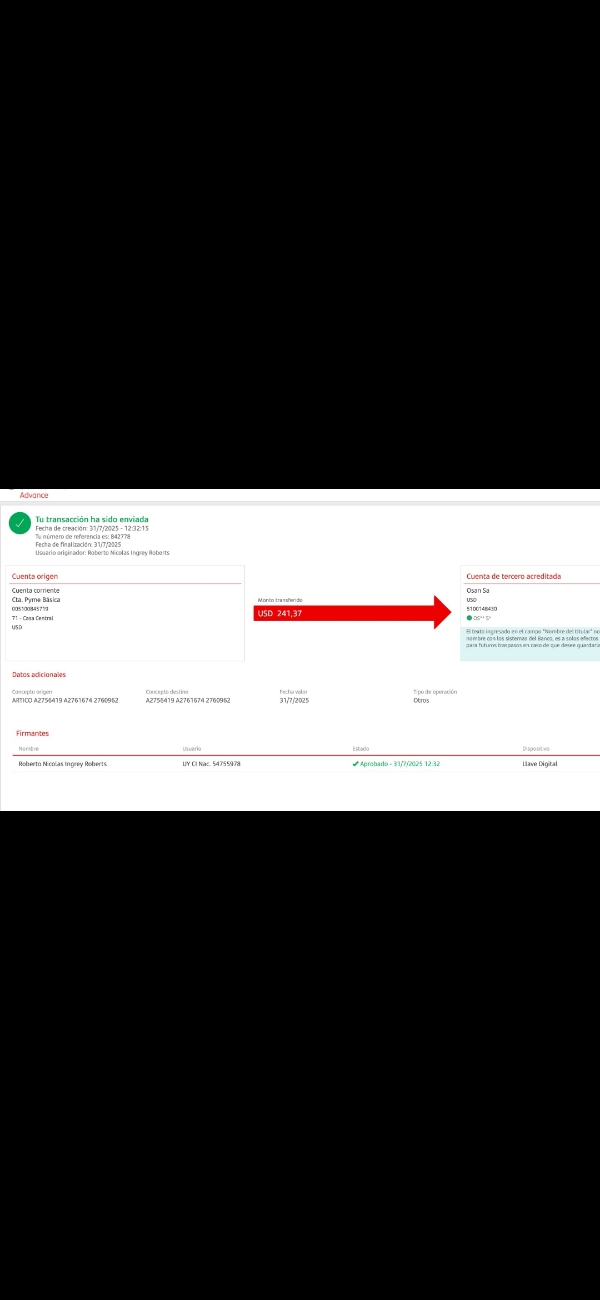This screenshot has height=1300, width=600.
Task: Select the Cuenta de tercero acreditada header
Action: [x=513, y=576]
